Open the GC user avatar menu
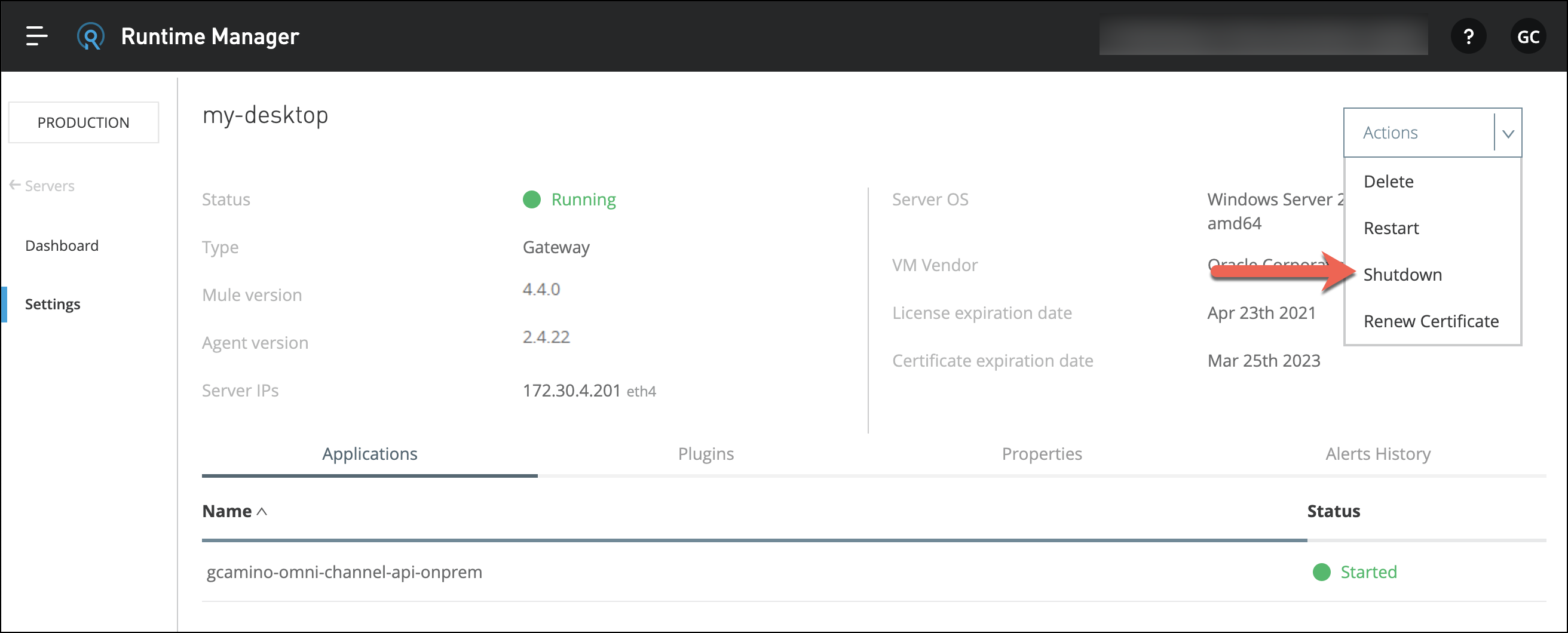The height and width of the screenshot is (633, 1568). point(1528,36)
